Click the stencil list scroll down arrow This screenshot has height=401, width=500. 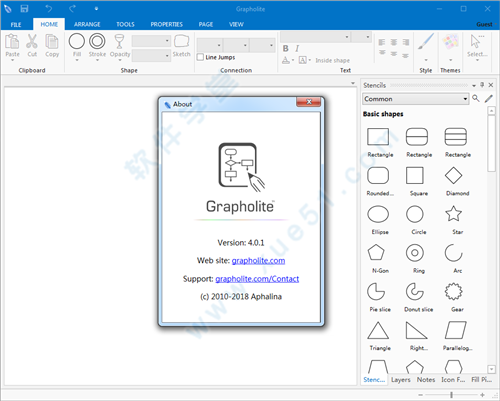point(491,369)
